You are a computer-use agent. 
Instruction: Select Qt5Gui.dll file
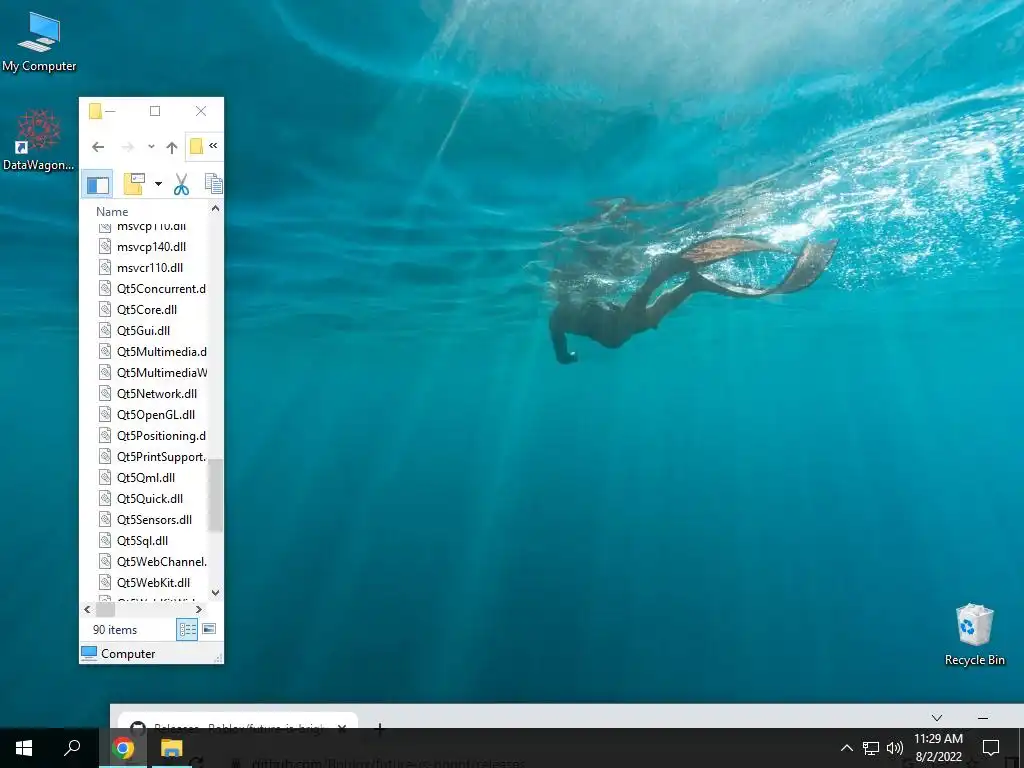[x=144, y=330]
